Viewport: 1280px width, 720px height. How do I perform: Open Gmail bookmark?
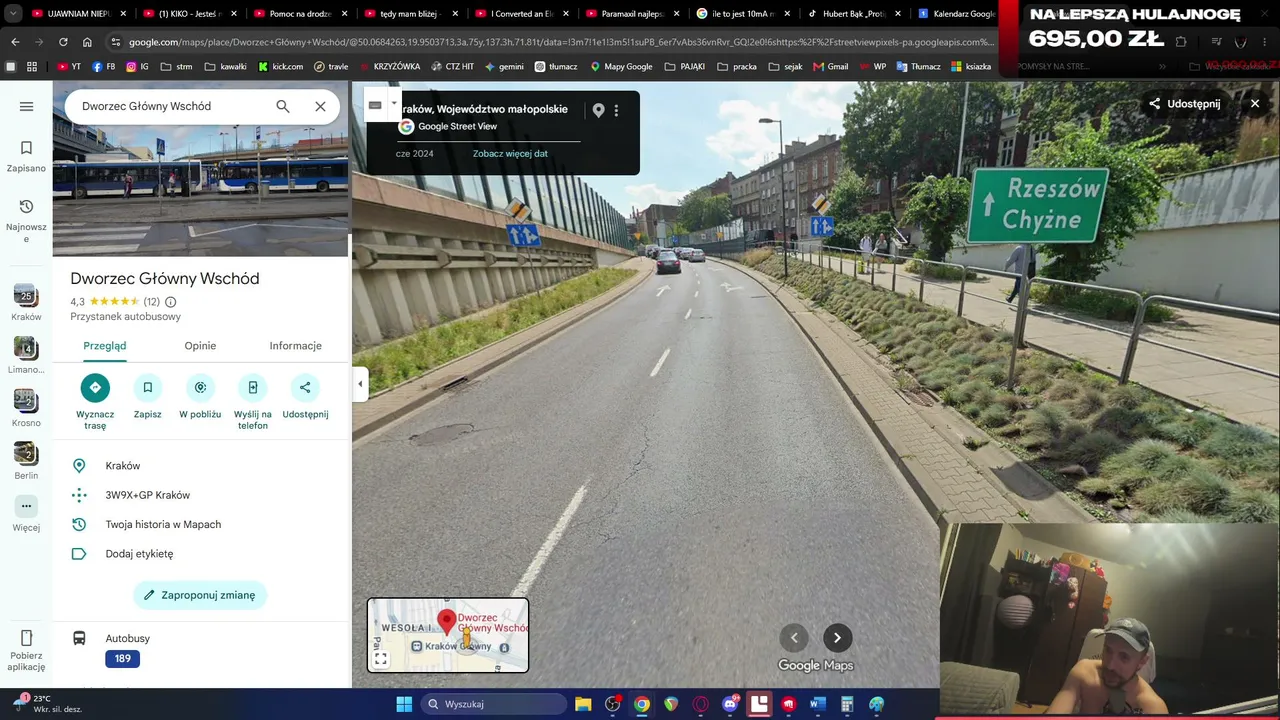(x=830, y=67)
